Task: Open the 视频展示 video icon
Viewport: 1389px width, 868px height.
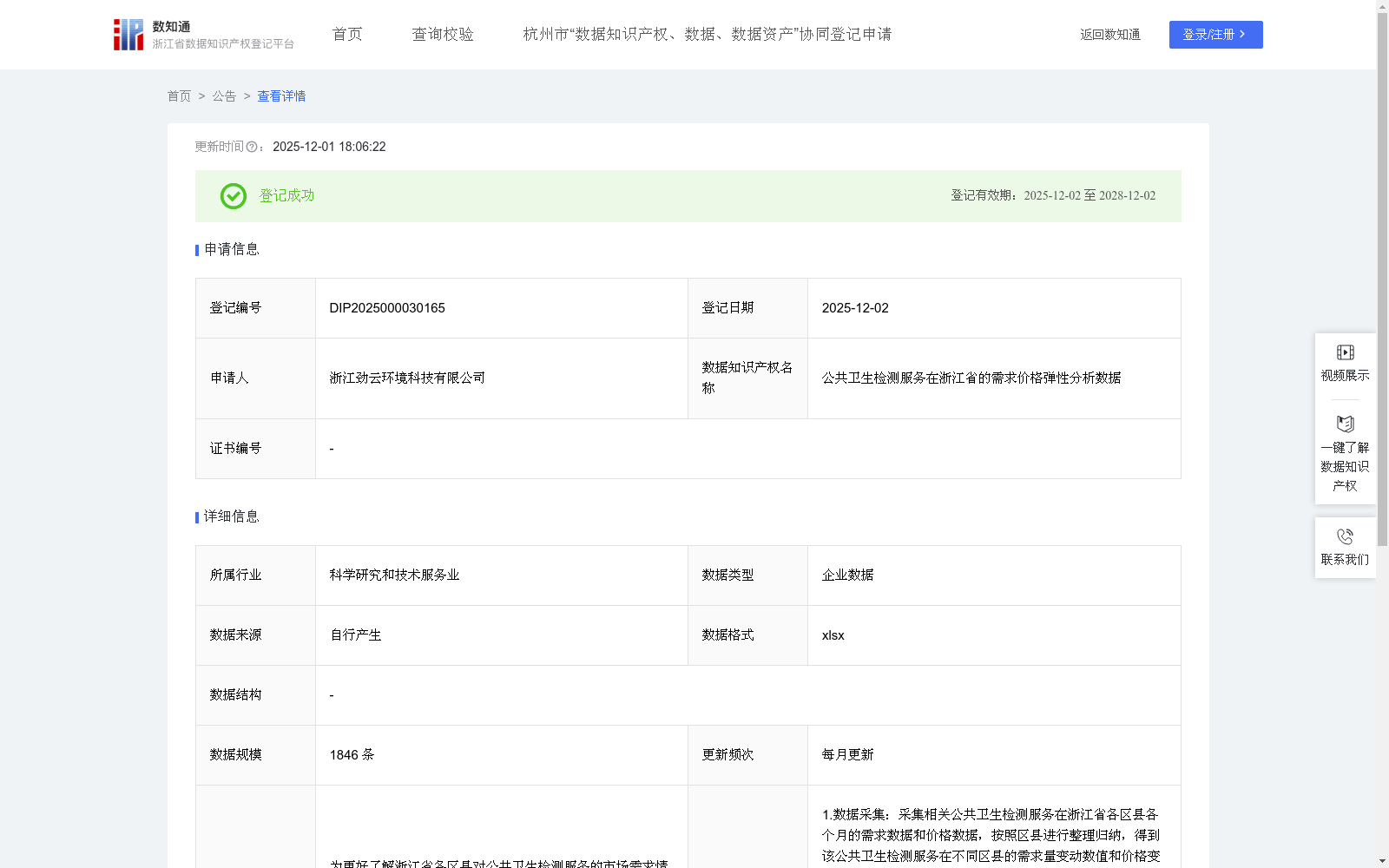Action: 1345,352
